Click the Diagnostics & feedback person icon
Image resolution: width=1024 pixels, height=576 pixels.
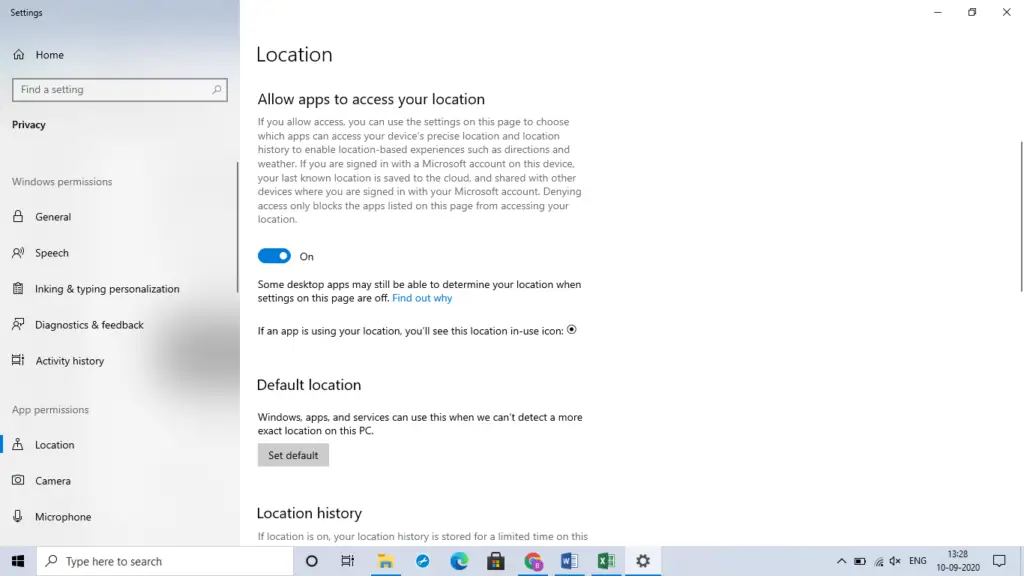(x=18, y=324)
